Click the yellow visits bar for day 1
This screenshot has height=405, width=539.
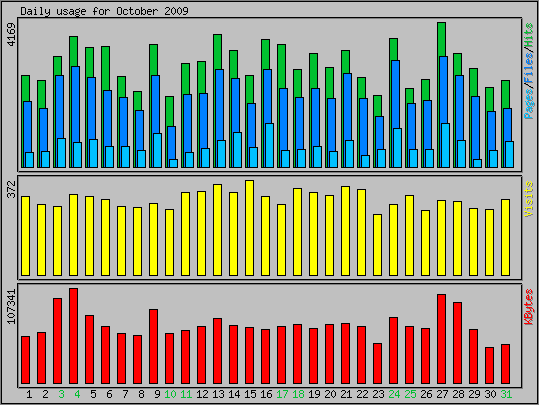[x=25, y=236]
